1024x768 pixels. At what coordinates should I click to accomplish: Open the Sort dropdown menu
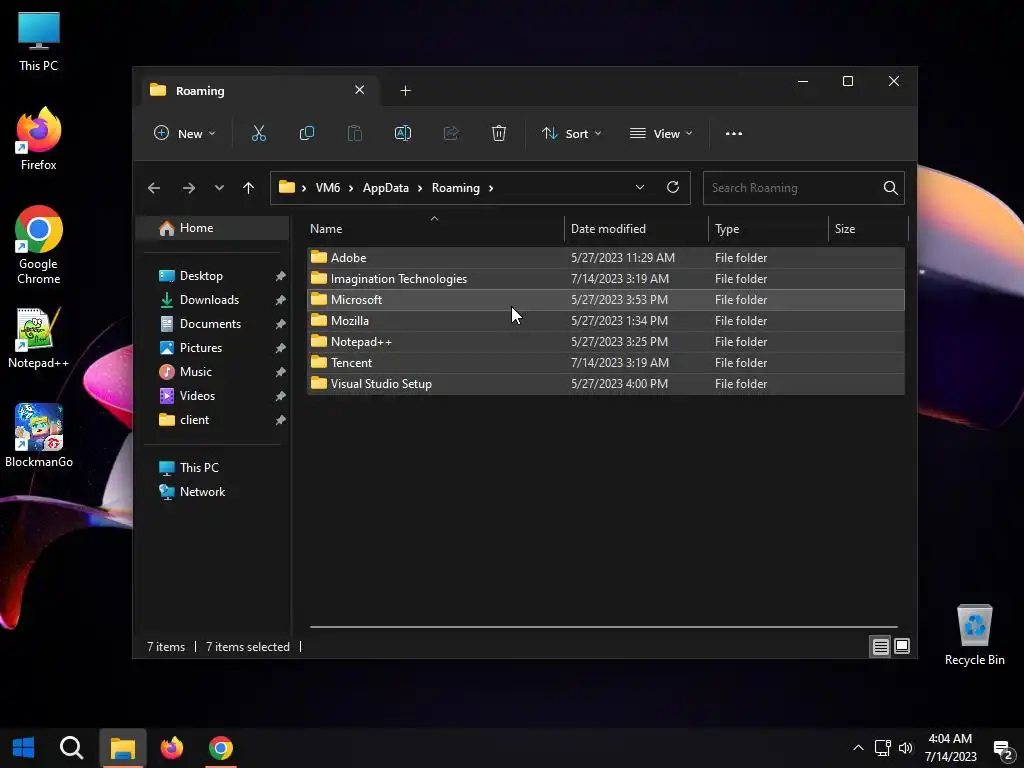(571, 133)
